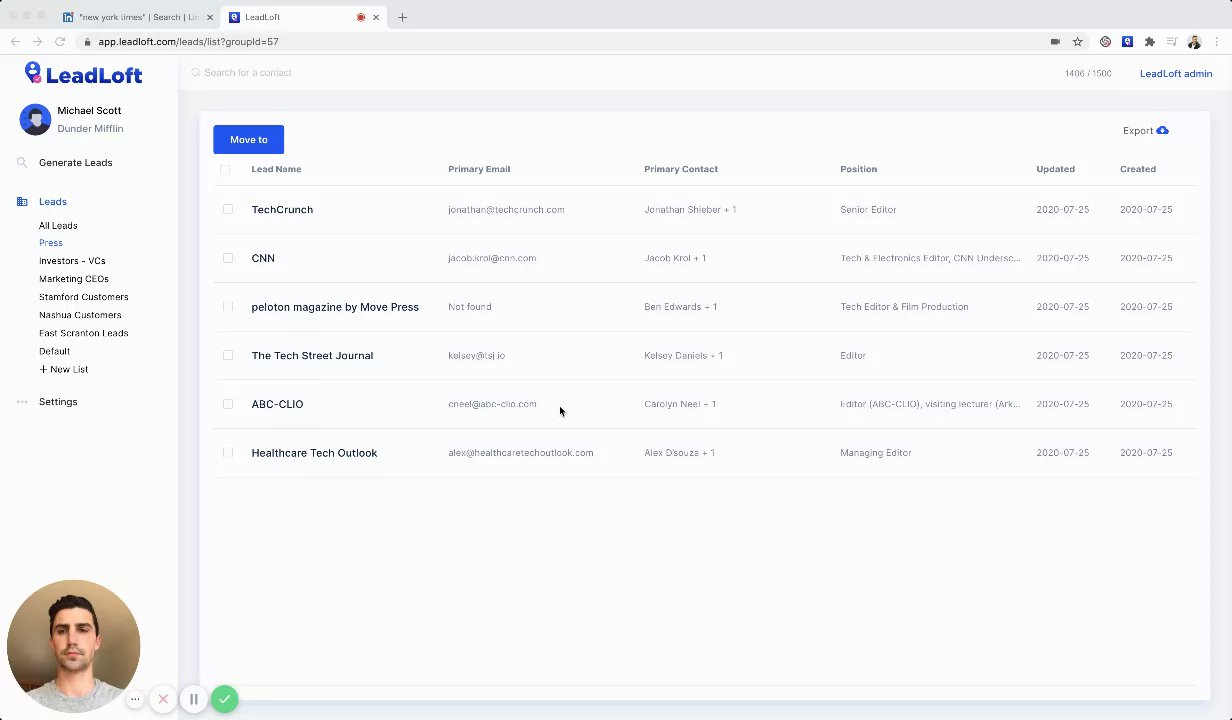Viewport: 1232px width, 720px height.
Task: Open the TechCrunch lead
Action: (282, 209)
